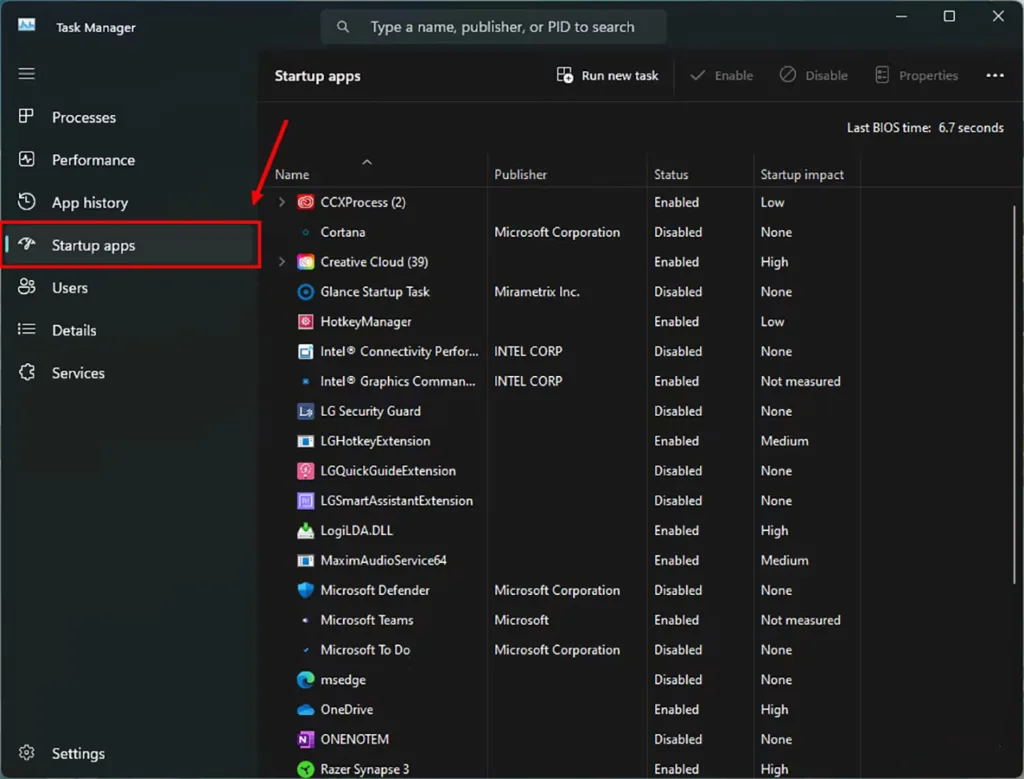Image resolution: width=1024 pixels, height=779 pixels.
Task: Click the LG Security Guard icon
Action: point(305,411)
